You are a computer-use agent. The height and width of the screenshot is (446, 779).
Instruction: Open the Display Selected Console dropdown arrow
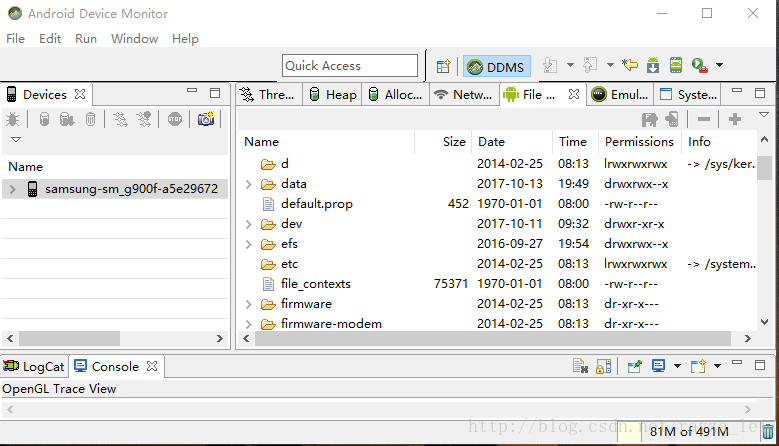pyautogui.click(x=677, y=367)
